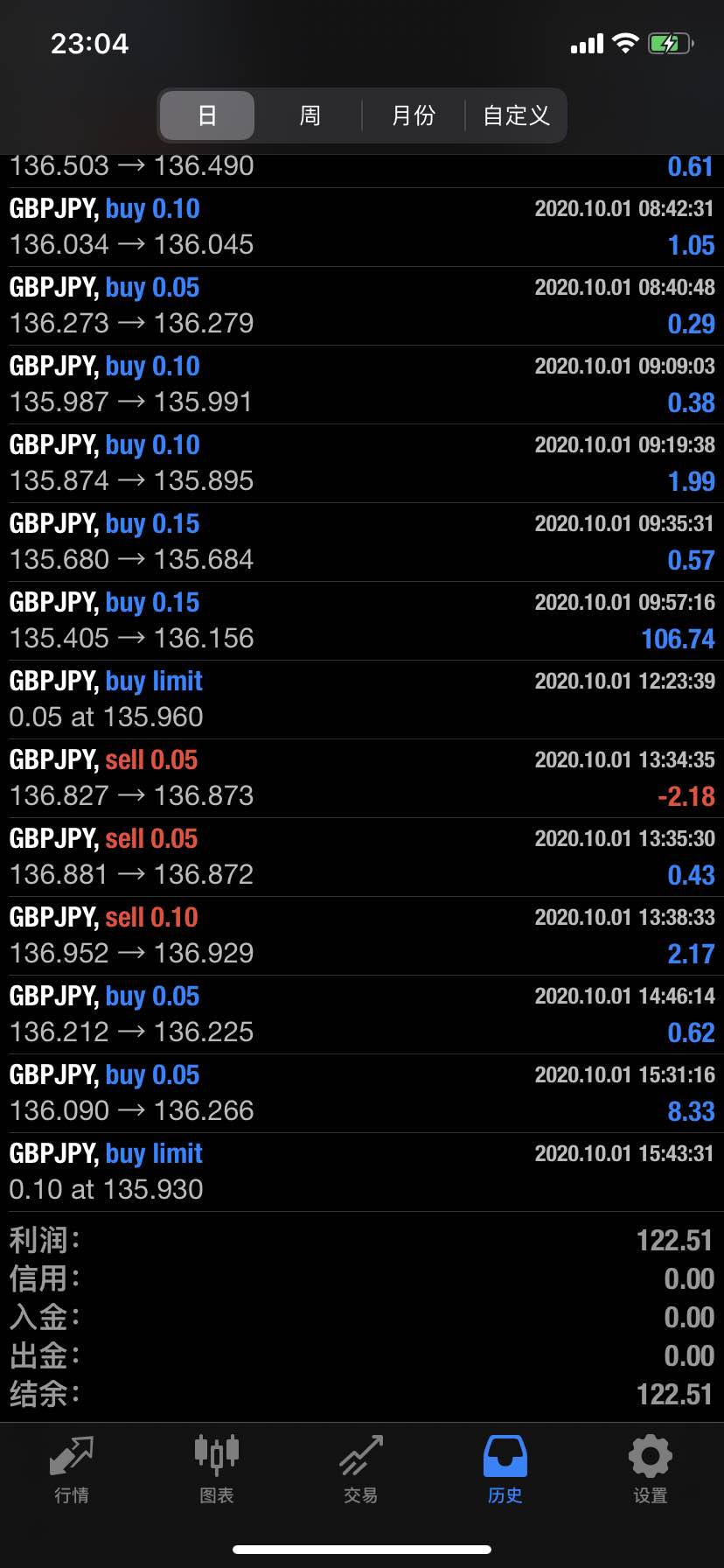Screen dimensions: 724x1568
Task: Select the buy trade closed at 14:46:14
Action: tap(362, 1015)
